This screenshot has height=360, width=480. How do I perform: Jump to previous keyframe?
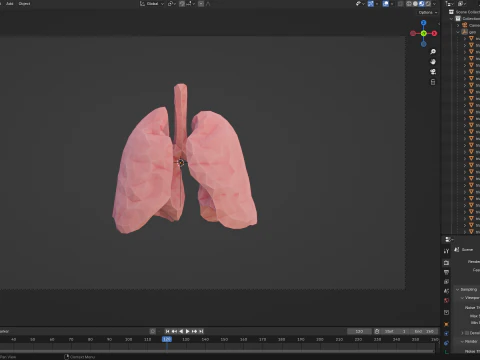click(174, 331)
